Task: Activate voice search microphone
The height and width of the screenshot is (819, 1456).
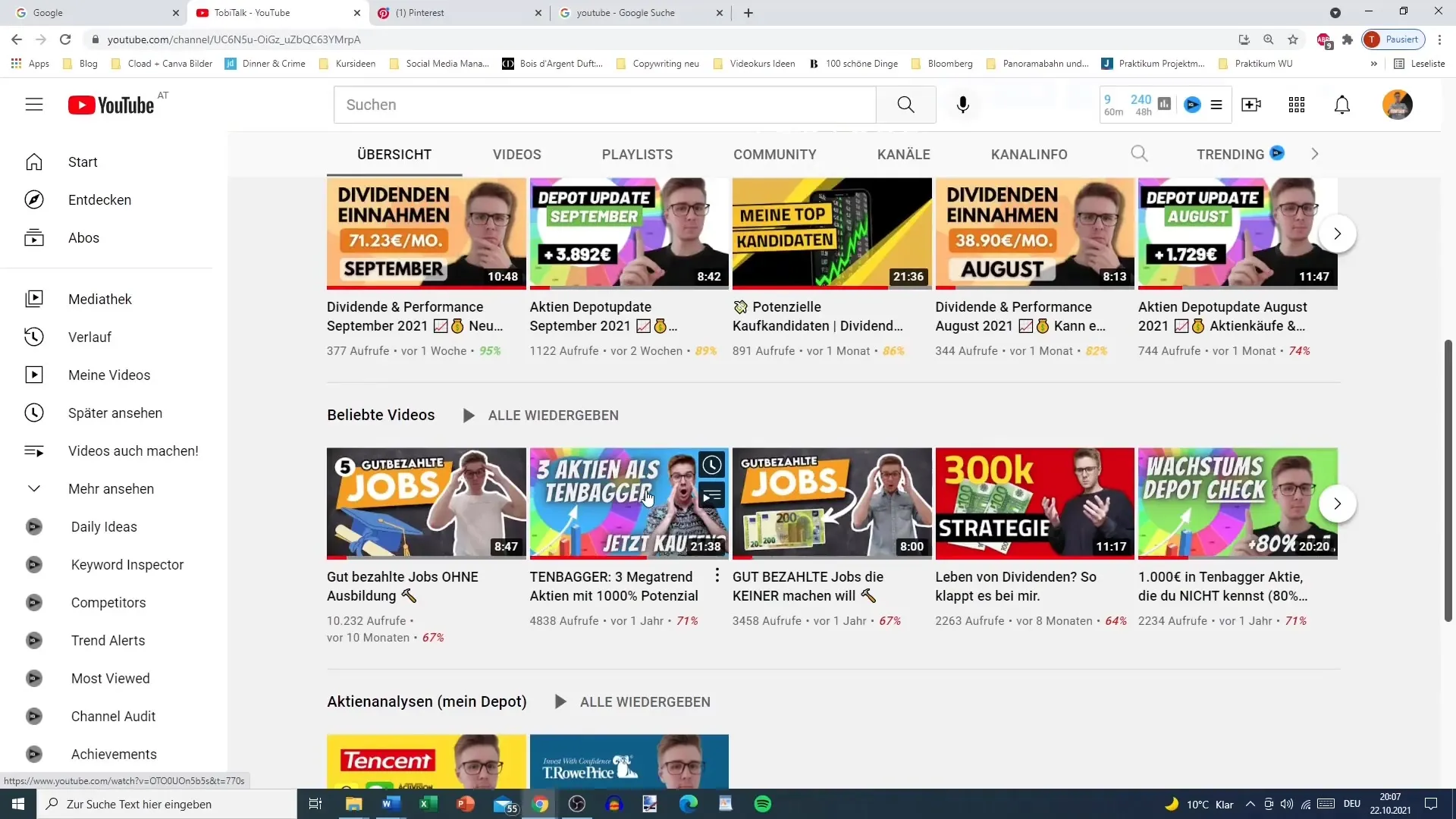Action: 963,105
